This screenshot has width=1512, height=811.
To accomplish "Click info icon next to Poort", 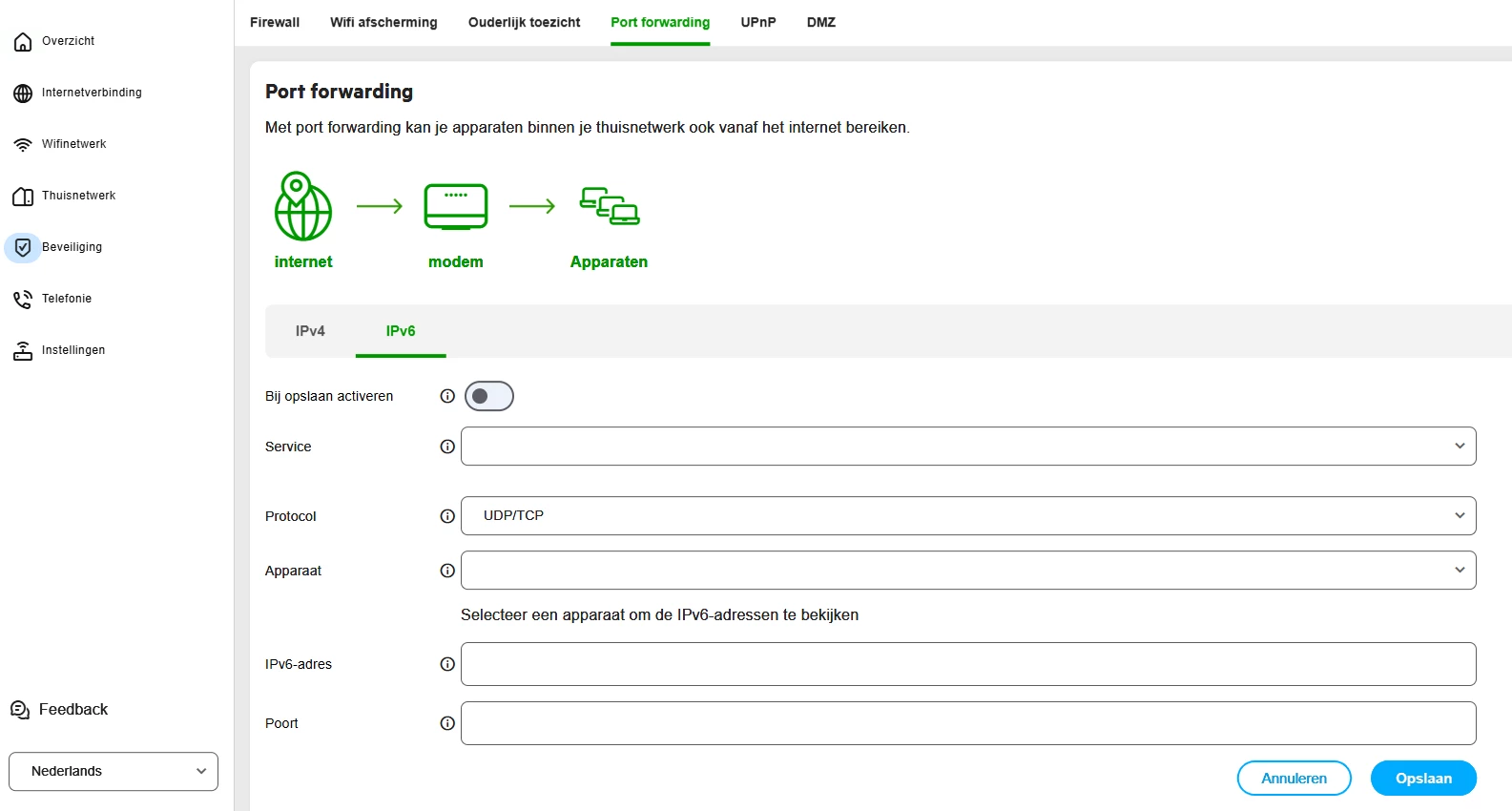I will point(447,723).
